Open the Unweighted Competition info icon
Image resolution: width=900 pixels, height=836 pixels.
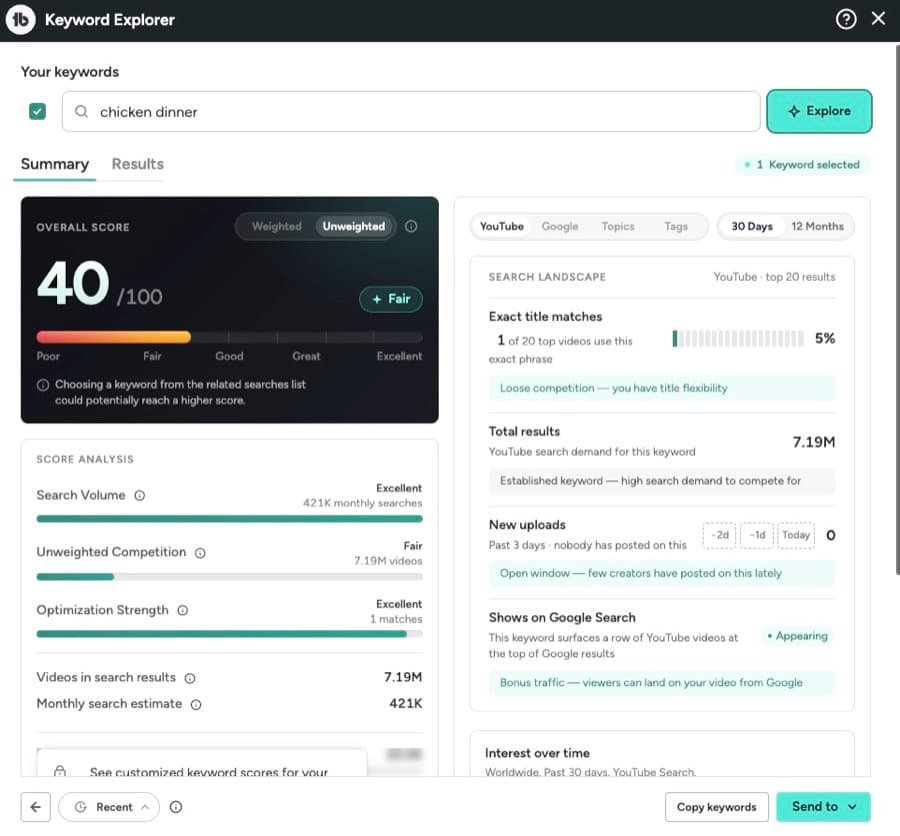(200, 553)
